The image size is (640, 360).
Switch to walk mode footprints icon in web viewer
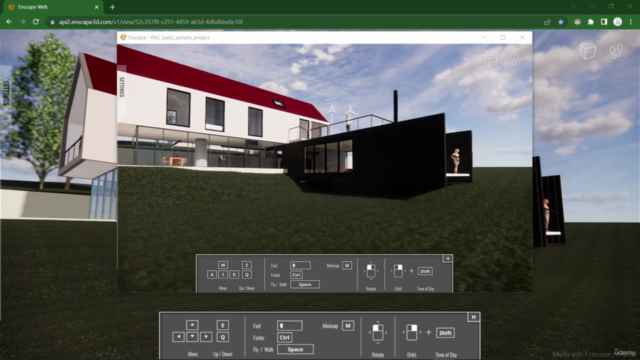(616, 51)
